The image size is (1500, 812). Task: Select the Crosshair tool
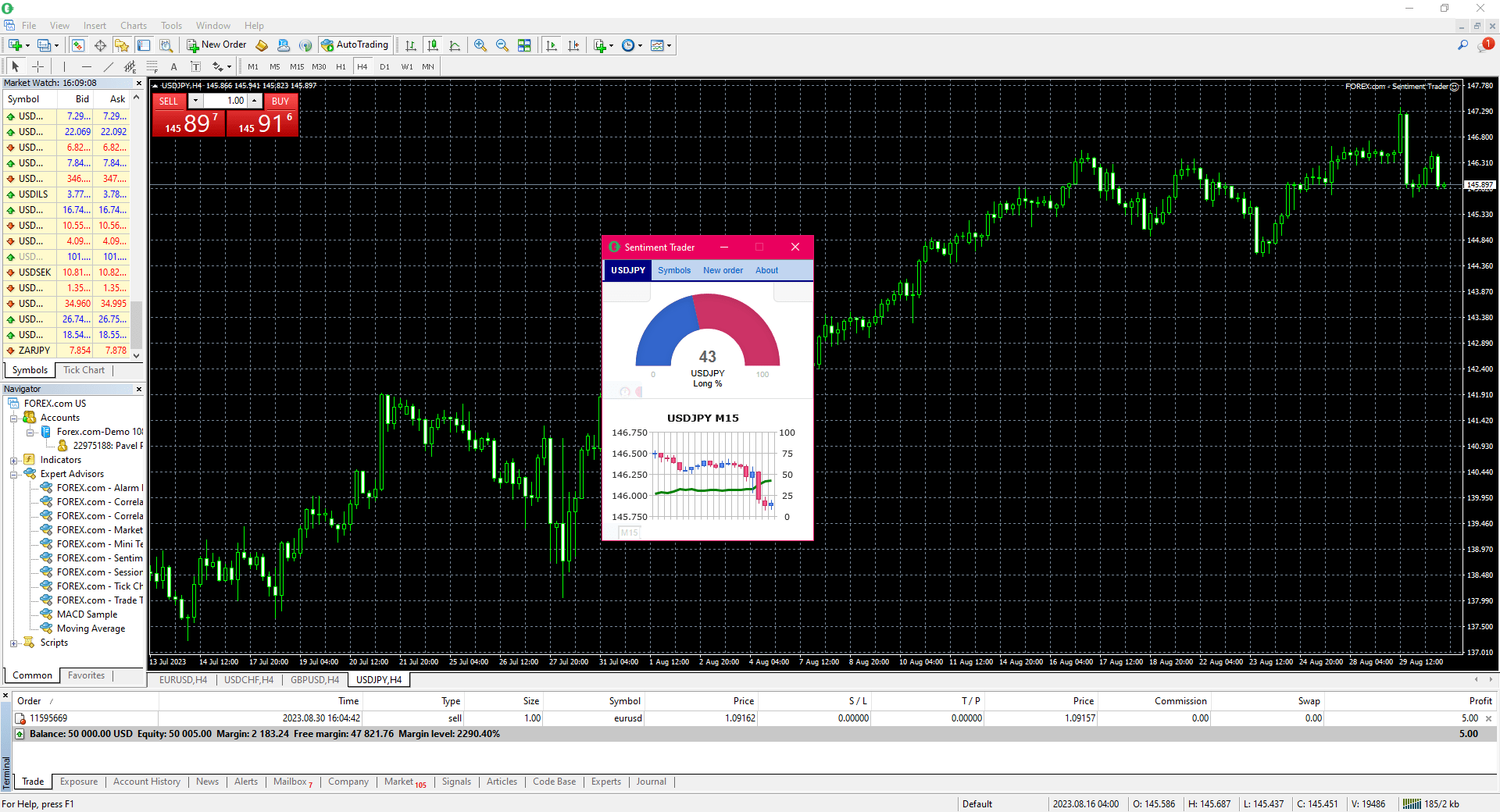(37, 66)
